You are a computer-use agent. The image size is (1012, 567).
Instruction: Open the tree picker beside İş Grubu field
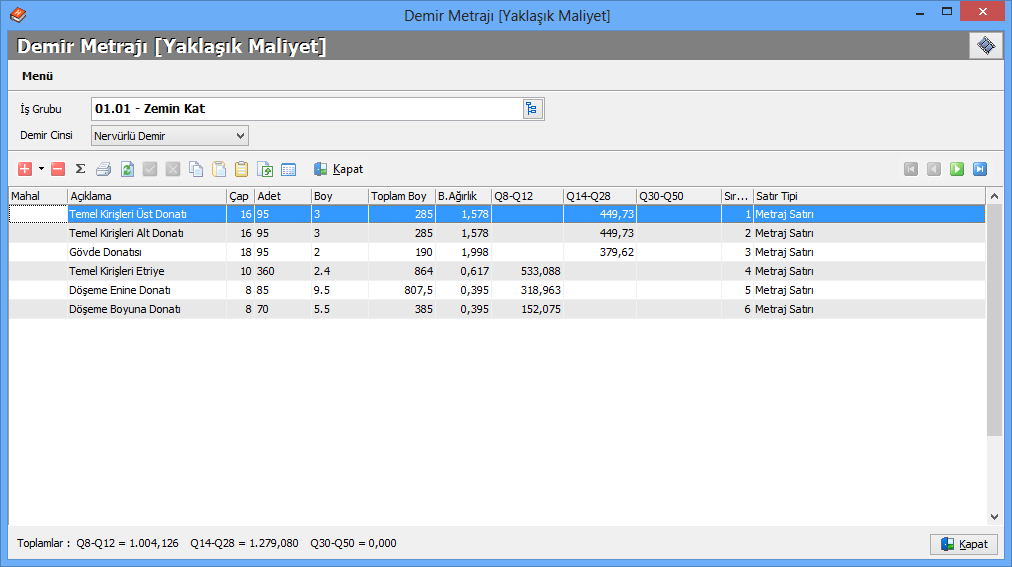(x=531, y=109)
